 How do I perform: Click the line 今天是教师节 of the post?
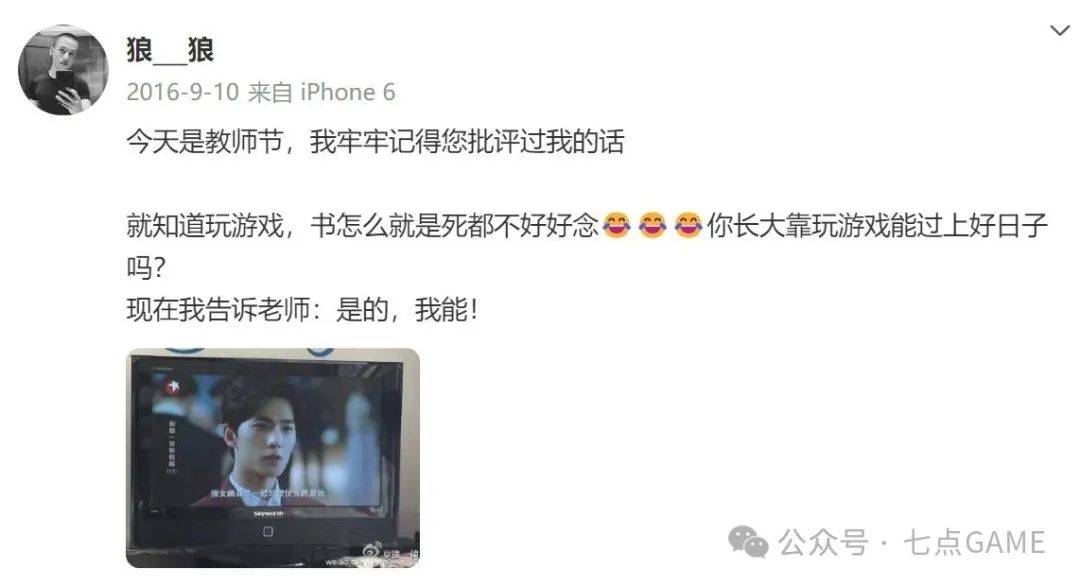pos(375,142)
